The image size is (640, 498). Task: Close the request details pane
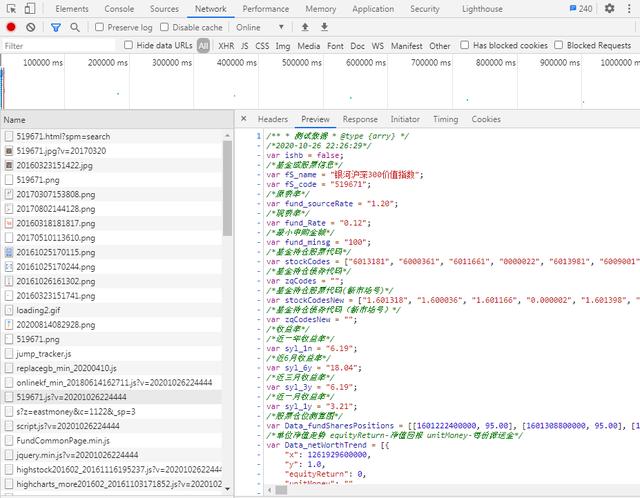pos(244,119)
